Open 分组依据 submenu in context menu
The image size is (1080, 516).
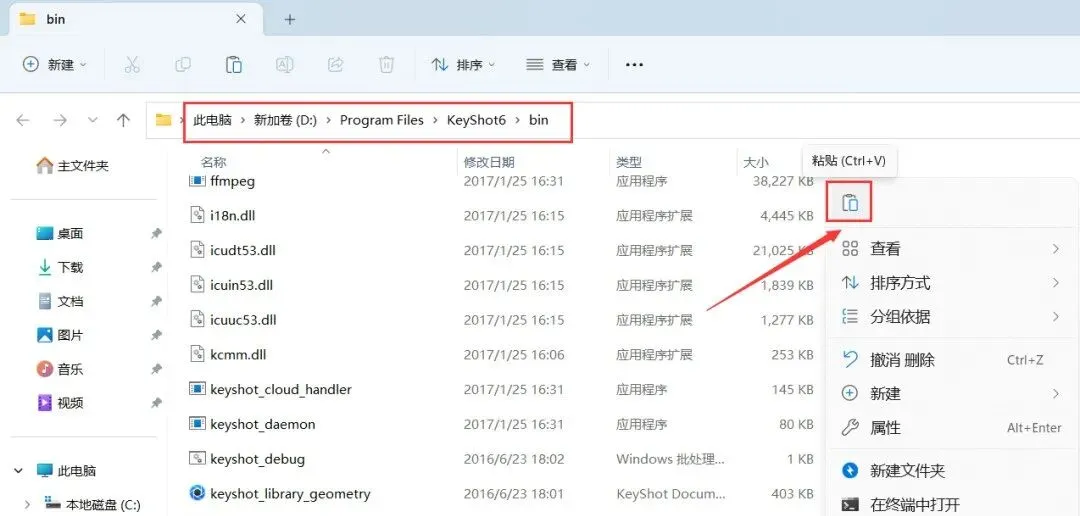tap(952, 317)
